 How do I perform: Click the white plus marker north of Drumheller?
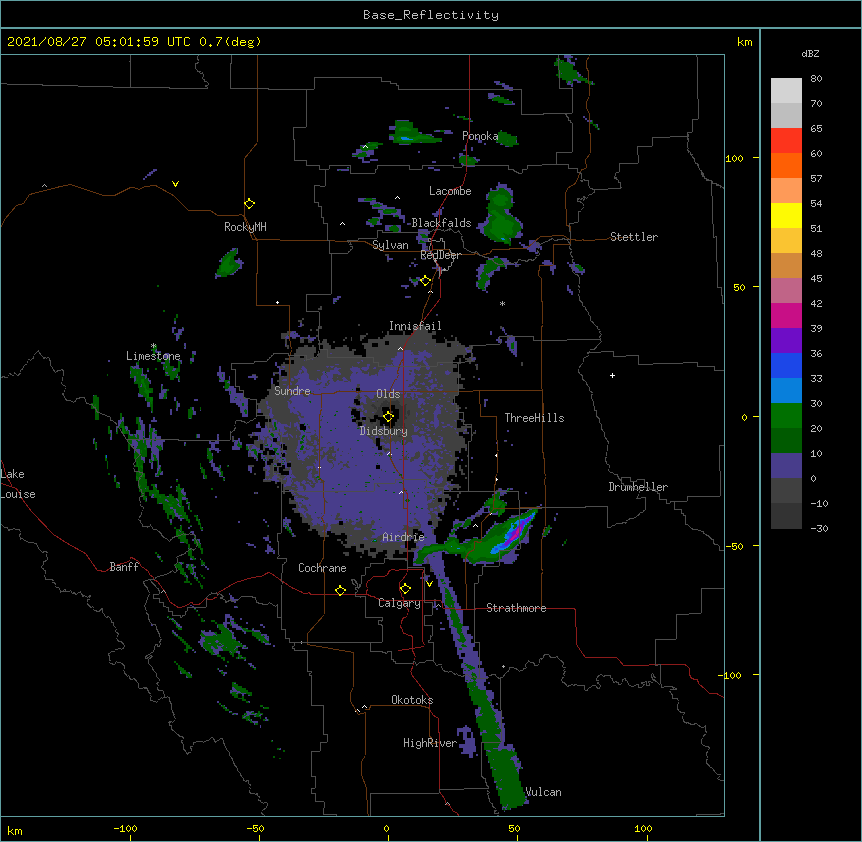612,375
